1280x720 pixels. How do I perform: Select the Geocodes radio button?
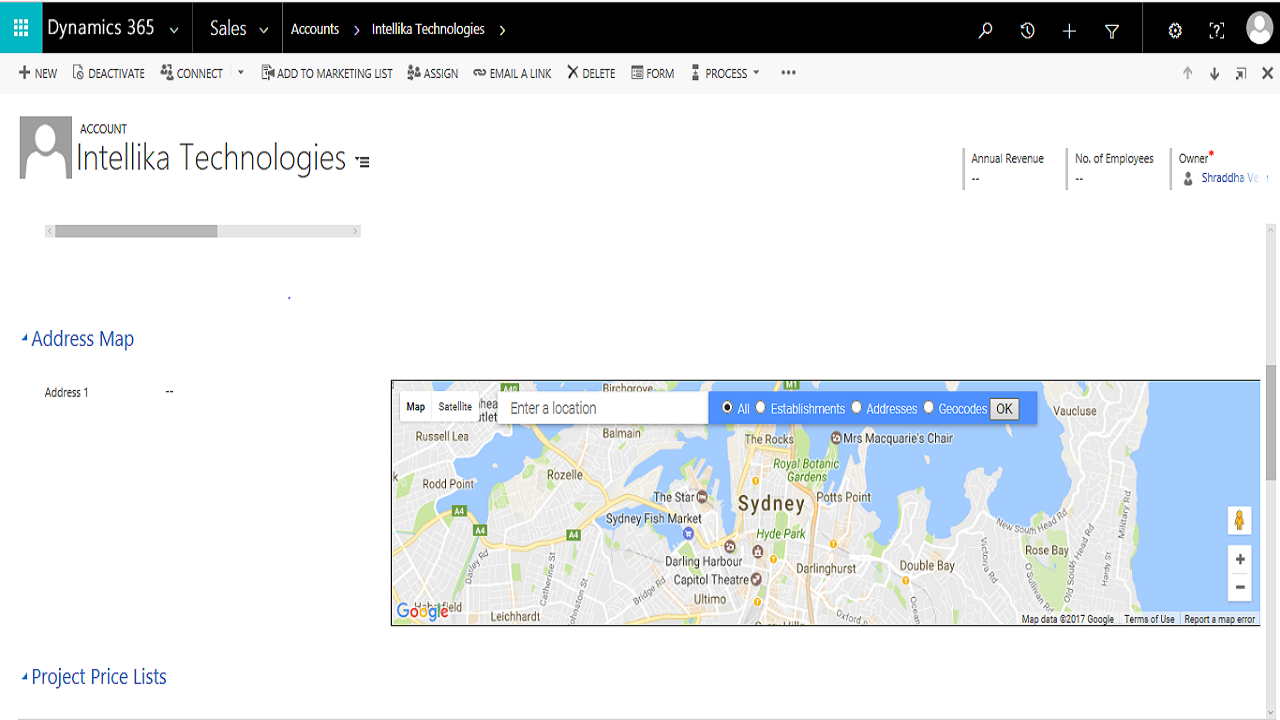point(928,407)
